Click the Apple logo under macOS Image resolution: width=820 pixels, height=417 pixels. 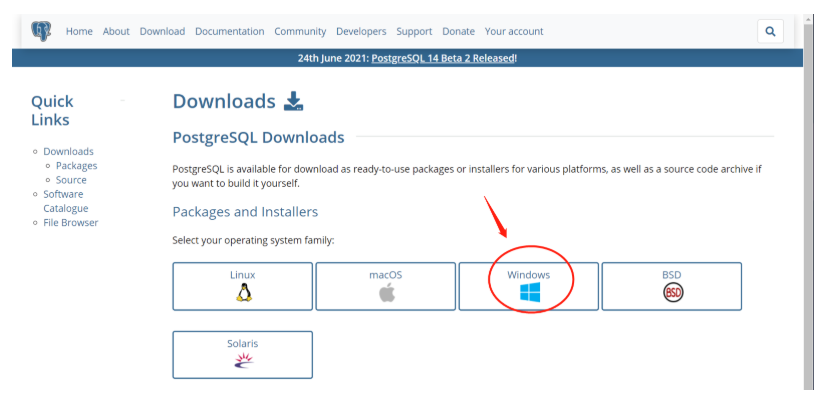click(386, 293)
